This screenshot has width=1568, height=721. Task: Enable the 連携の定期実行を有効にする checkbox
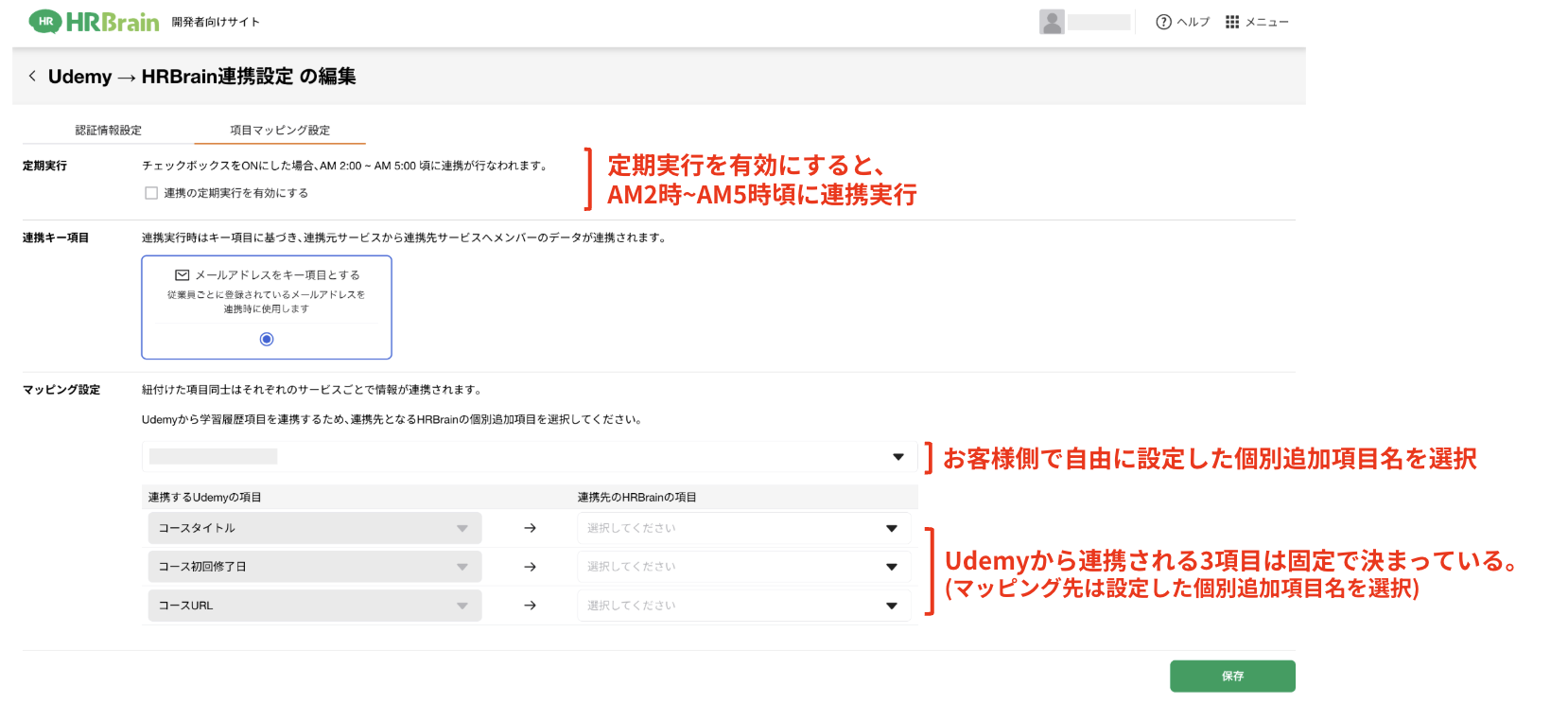[x=151, y=193]
